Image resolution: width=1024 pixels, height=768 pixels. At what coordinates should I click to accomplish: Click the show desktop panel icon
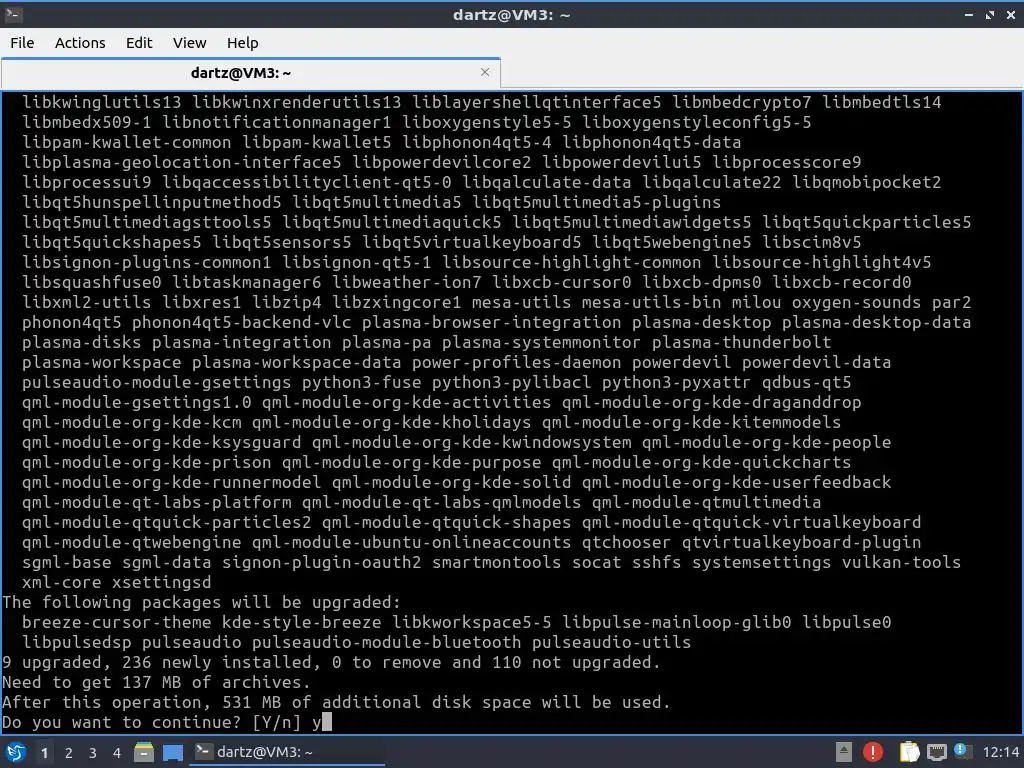tap(172, 752)
